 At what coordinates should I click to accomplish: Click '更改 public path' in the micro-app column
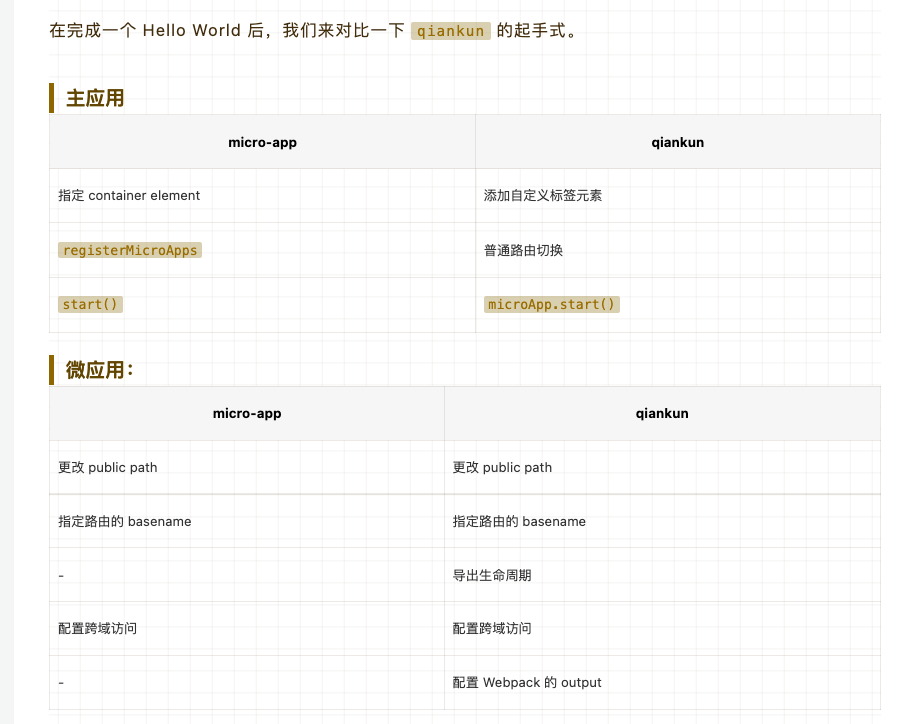coord(108,467)
